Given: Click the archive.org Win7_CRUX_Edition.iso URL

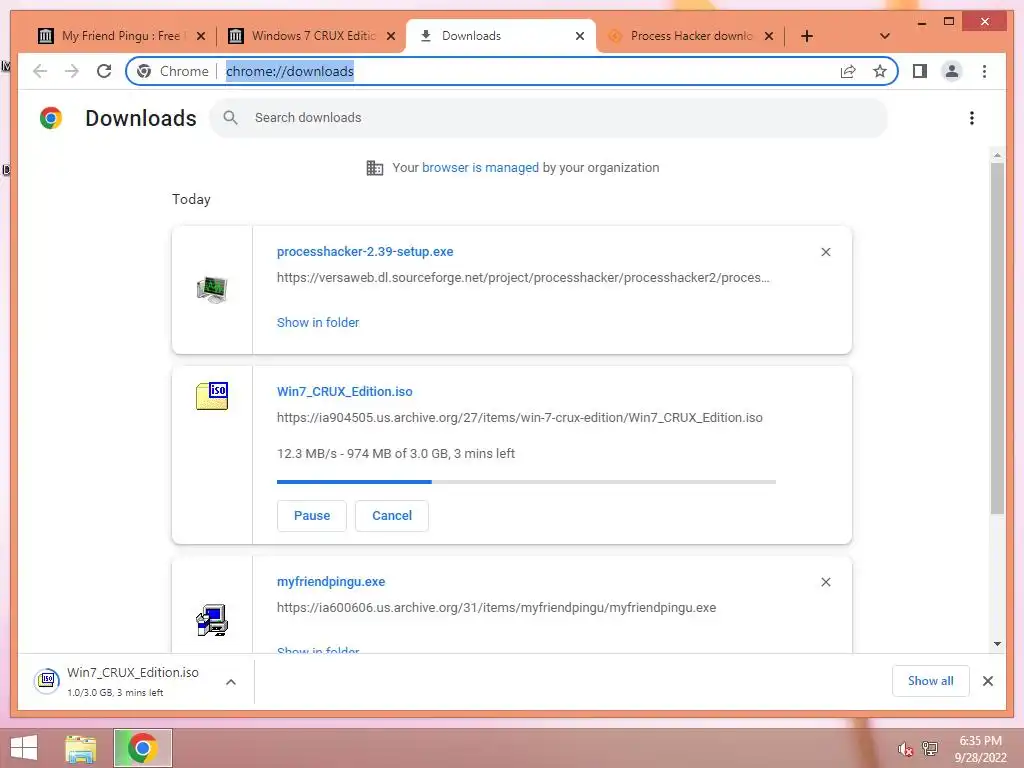Looking at the screenshot, I should coord(520,418).
